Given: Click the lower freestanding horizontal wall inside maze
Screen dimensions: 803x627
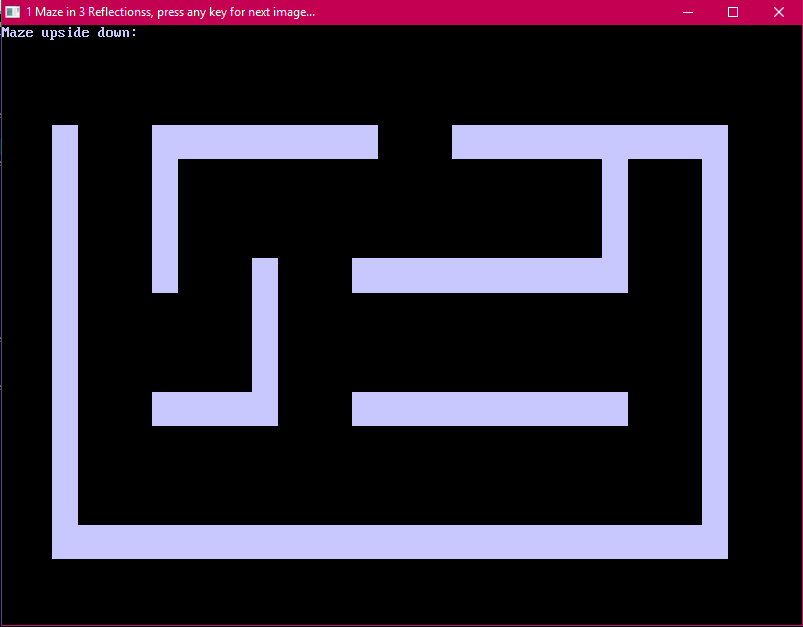Looking at the screenshot, I should 490,408.
